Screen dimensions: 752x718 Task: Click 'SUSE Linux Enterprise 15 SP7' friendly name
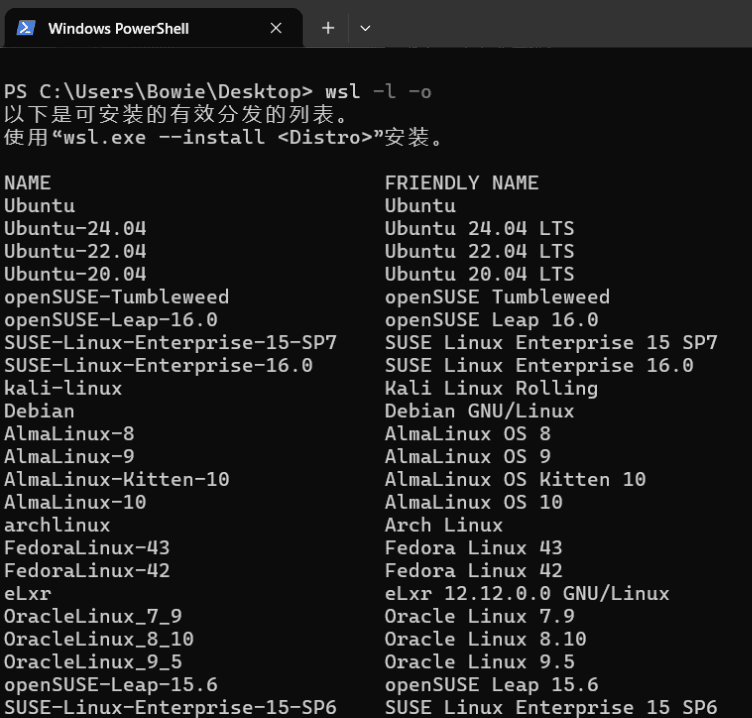pyautogui.click(x=551, y=342)
